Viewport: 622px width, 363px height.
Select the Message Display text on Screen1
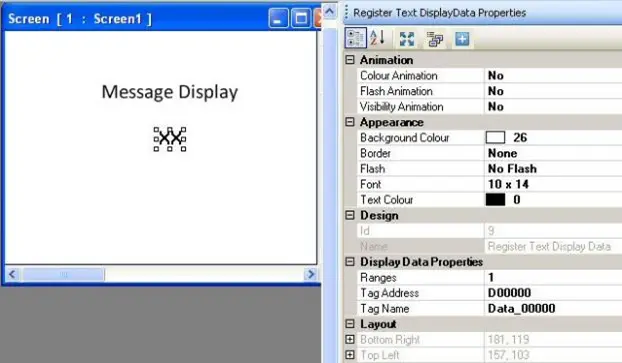tap(170, 92)
